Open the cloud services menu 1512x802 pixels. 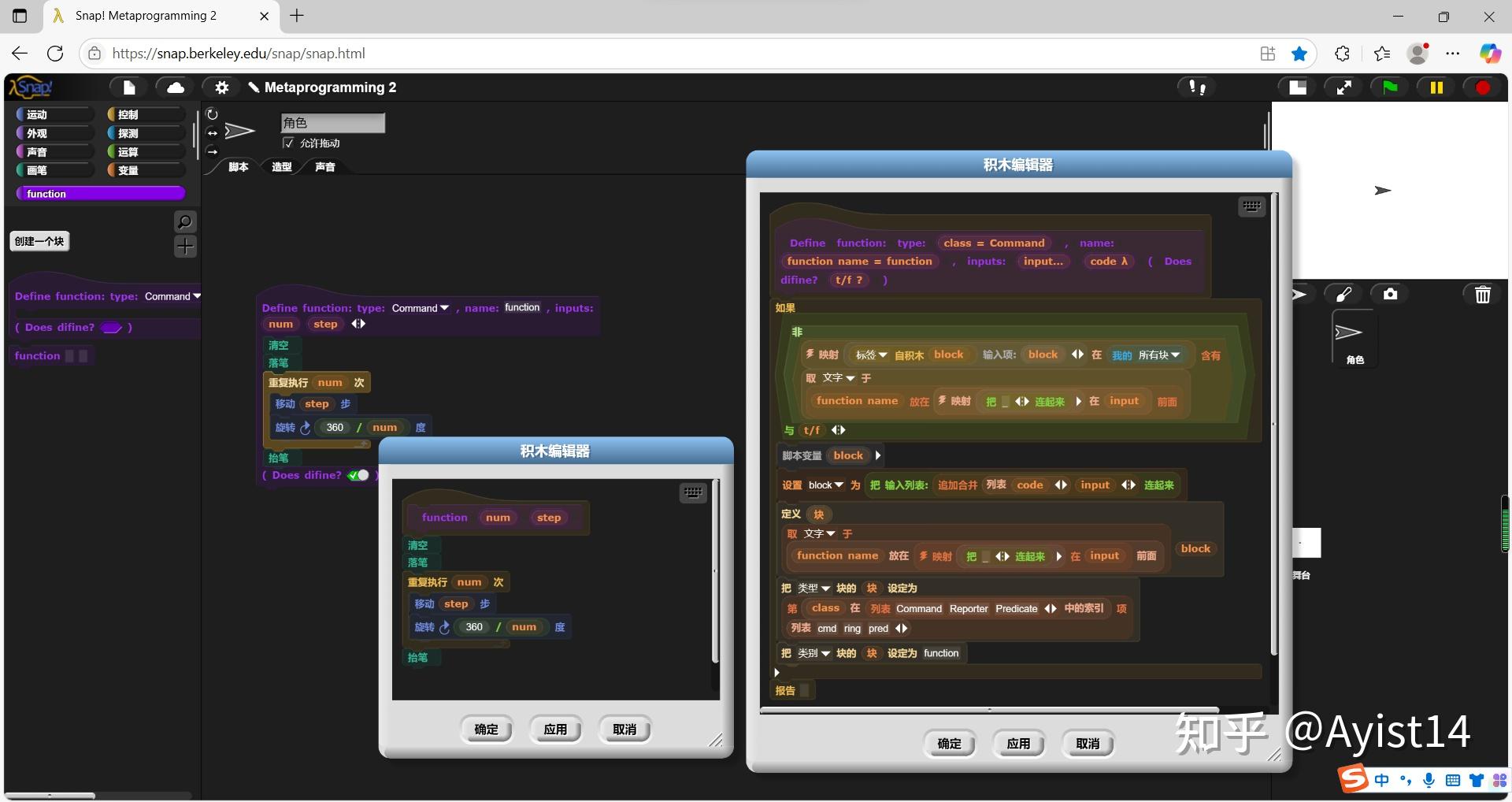coord(174,87)
